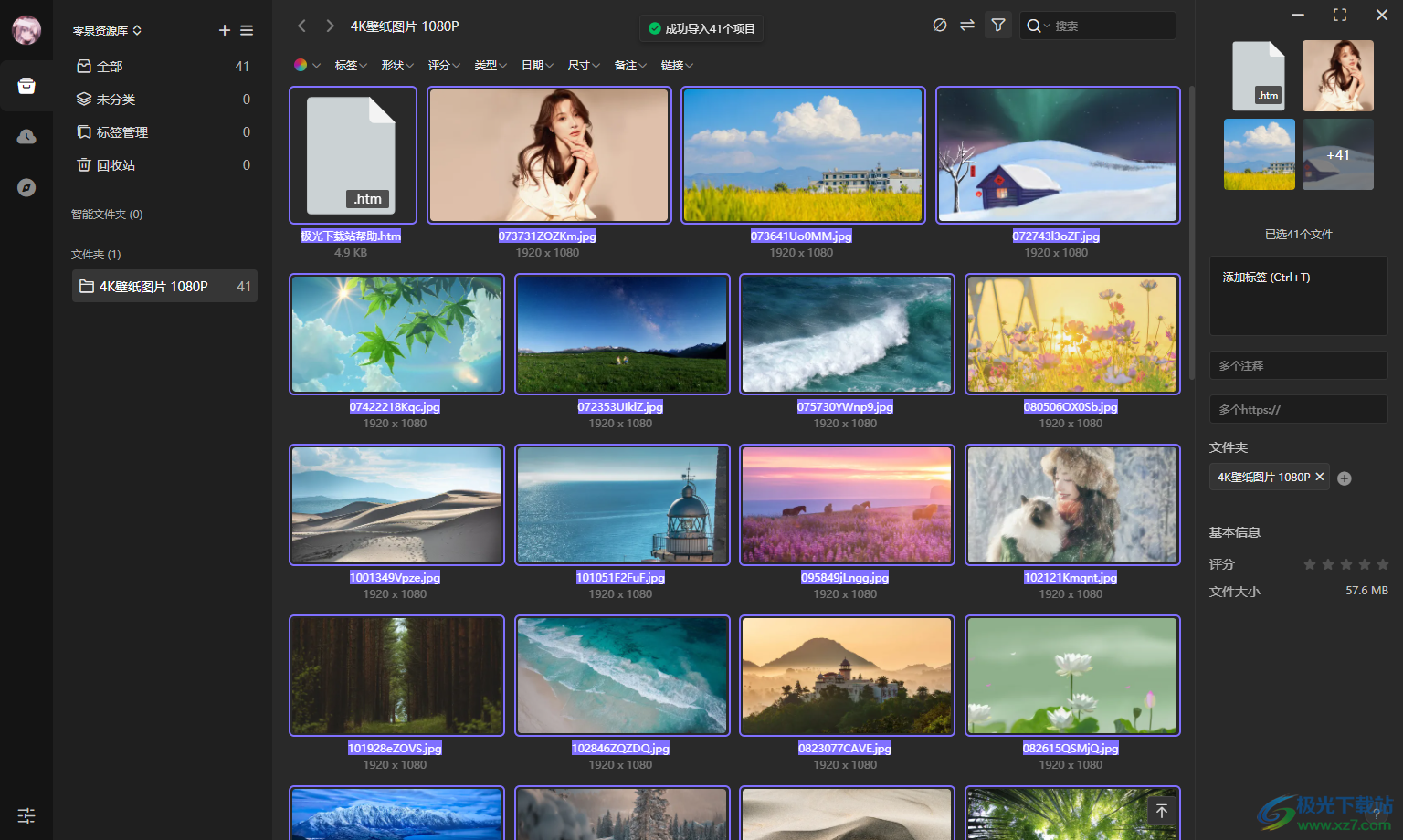Select the 082615QSMjQ.jpg lotus thumbnail

pos(1072,676)
